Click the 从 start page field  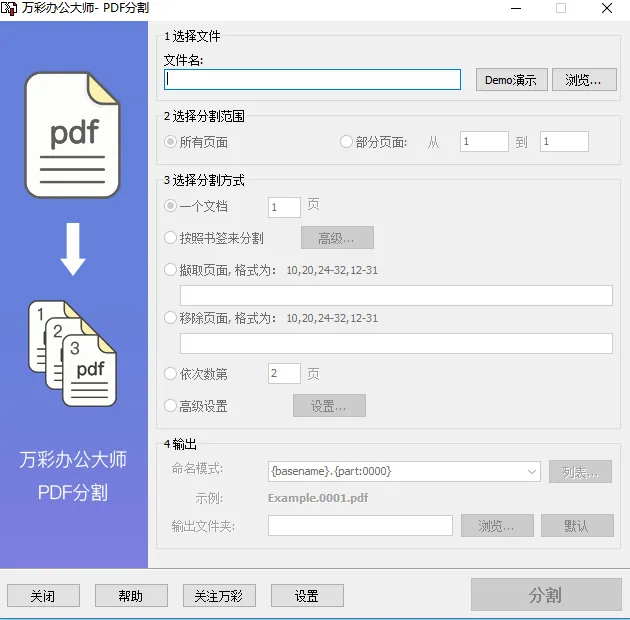tap(484, 141)
